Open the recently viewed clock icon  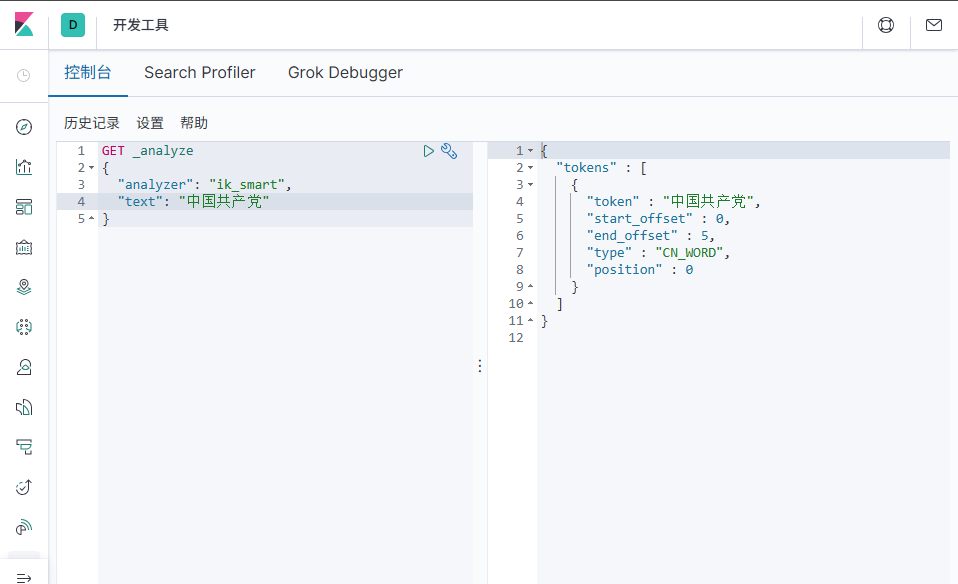pos(24,75)
